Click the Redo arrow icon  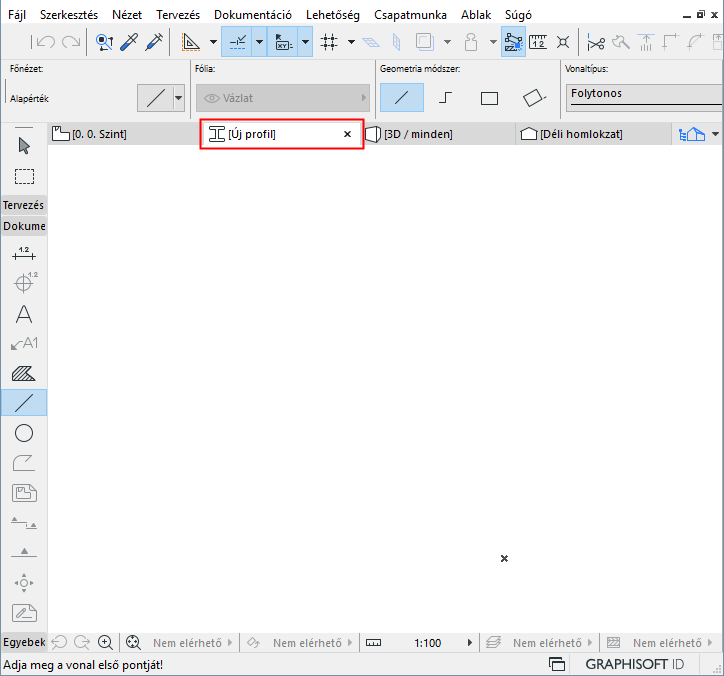[71, 42]
